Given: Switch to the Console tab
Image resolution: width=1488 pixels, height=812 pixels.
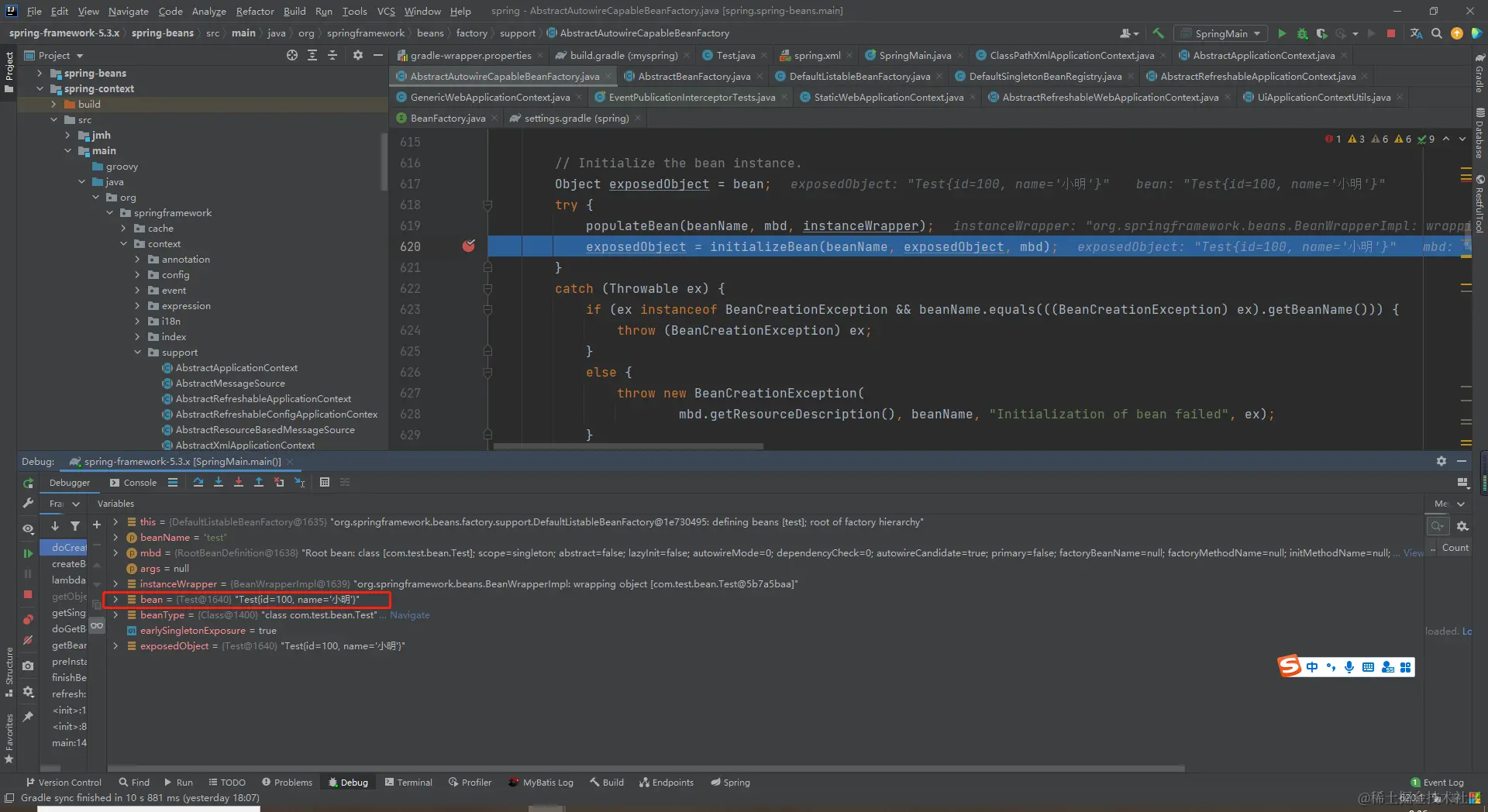Looking at the screenshot, I should tap(133, 483).
